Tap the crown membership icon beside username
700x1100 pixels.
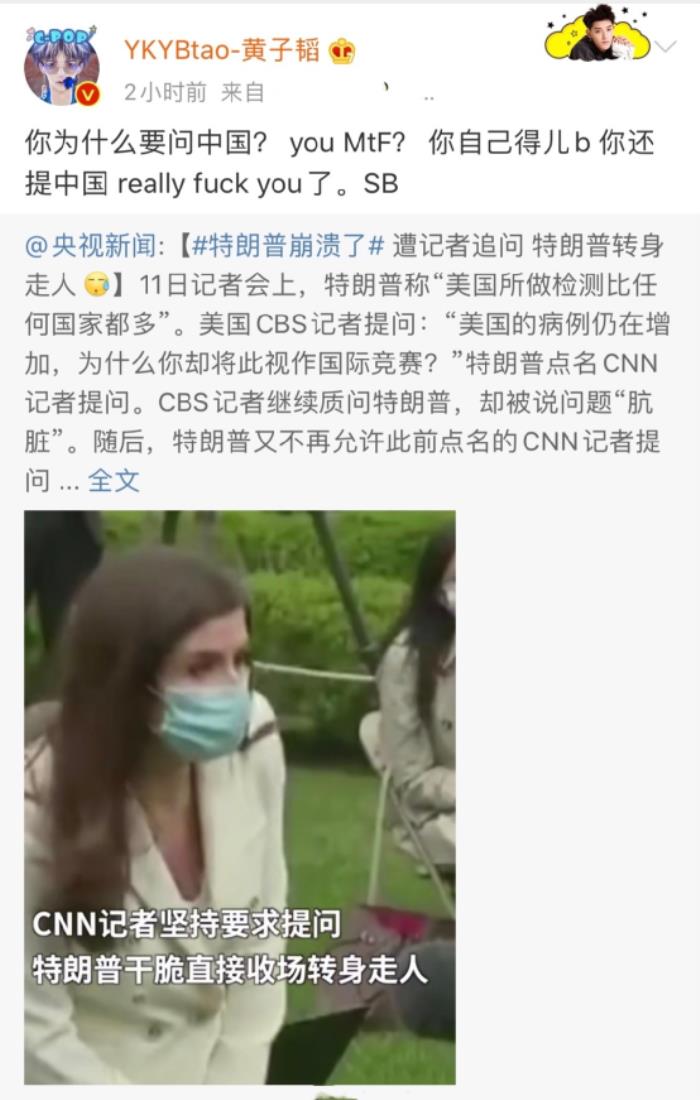342,51
